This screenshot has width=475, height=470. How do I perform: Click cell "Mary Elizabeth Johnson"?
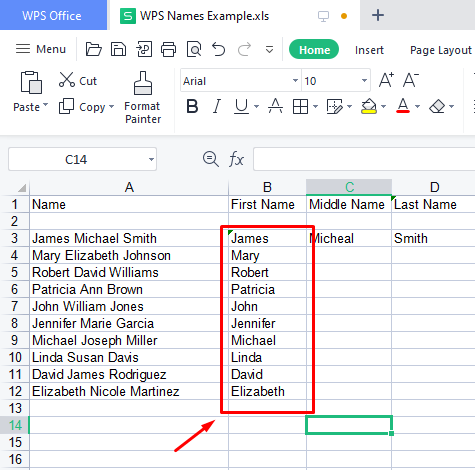pos(129,255)
